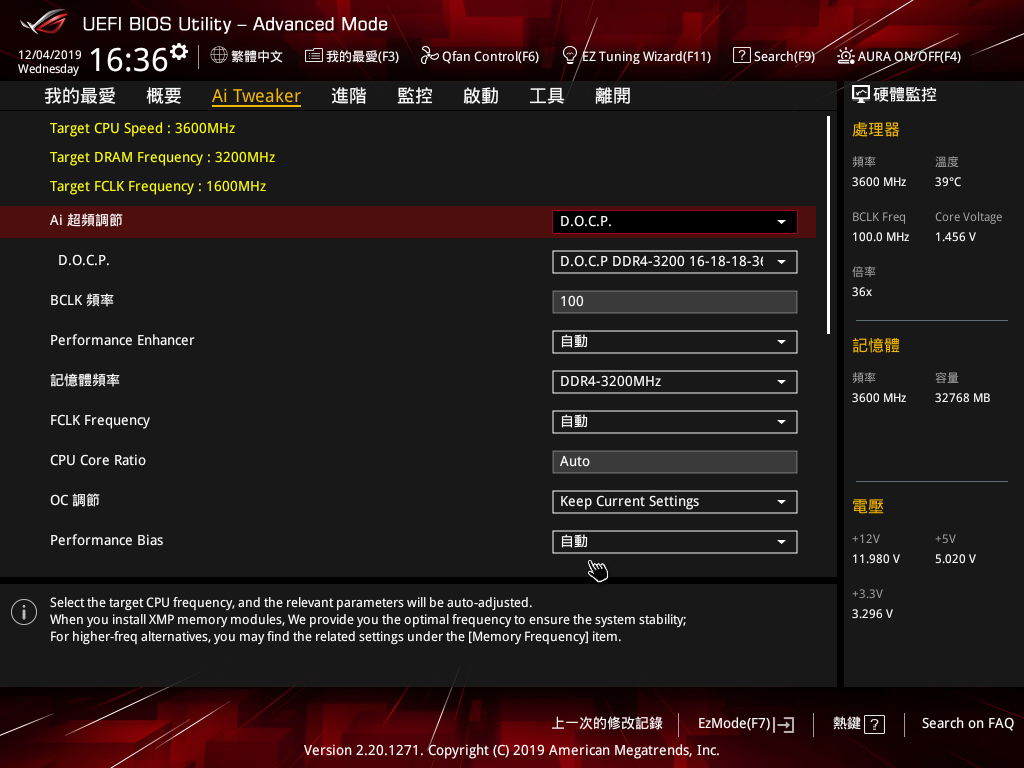Open the Ai overclock tuner D.O.C.P. dropdown
The image size is (1024, 768).
click(x=675, y=222)
